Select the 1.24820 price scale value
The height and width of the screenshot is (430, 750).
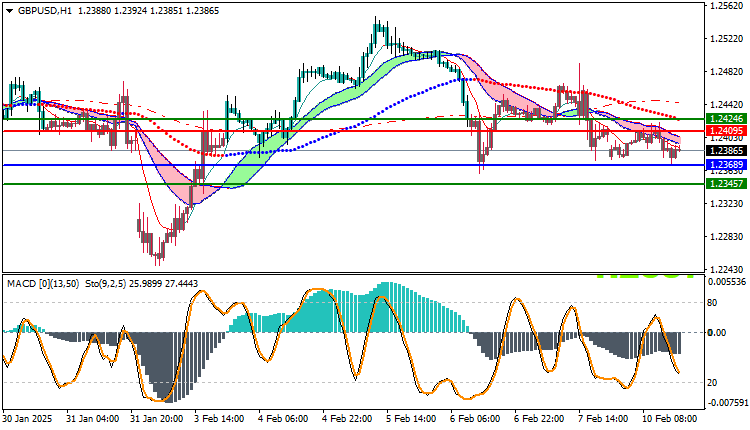coord(727,72)
